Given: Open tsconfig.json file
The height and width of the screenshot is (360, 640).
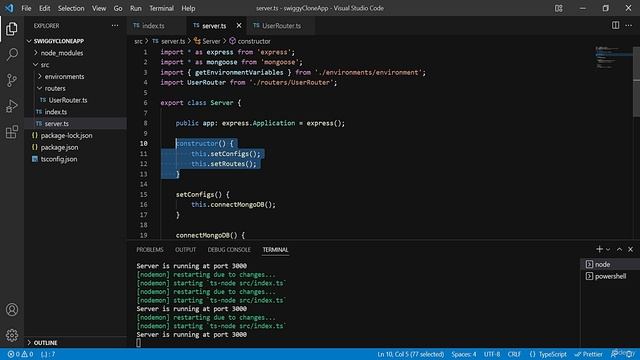Looking at the screenshot, I should (76, 159).
